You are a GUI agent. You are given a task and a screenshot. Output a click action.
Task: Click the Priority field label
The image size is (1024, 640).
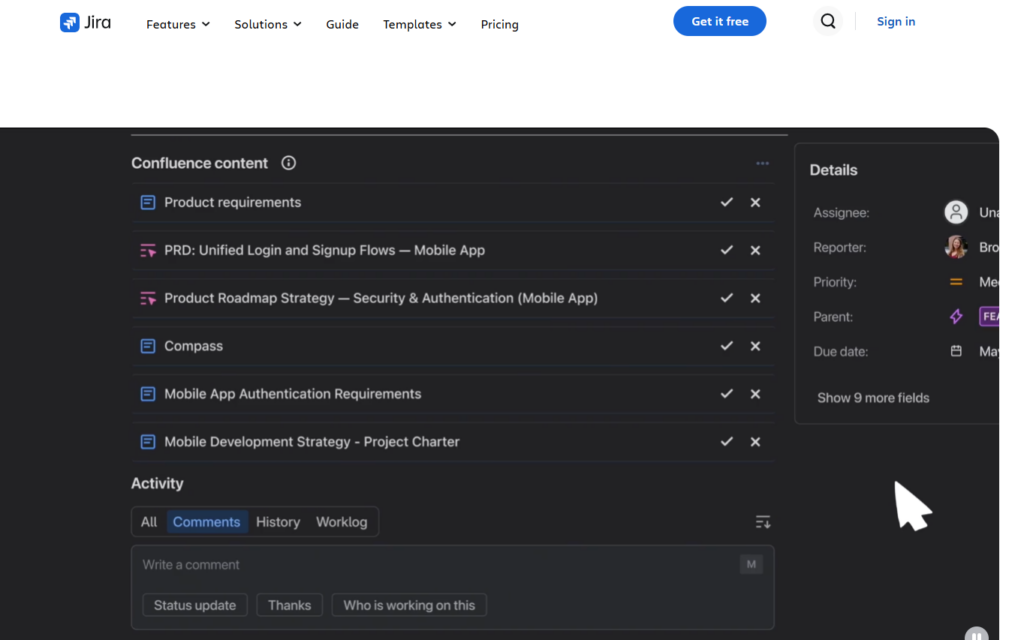tap(835, 282)
